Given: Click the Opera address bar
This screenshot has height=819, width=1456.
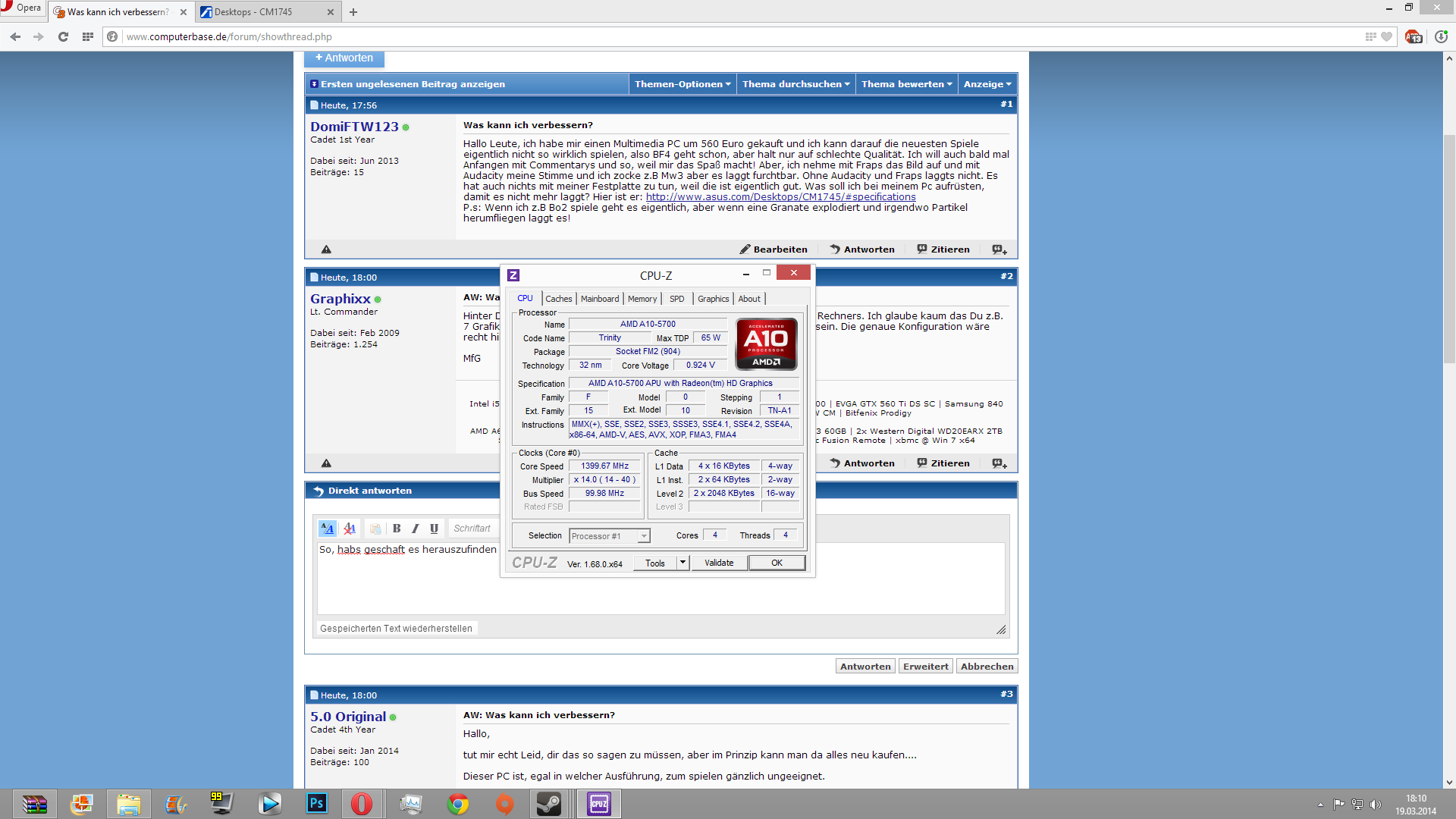Looking at the screenshot, I should click(x=743, y=36).
